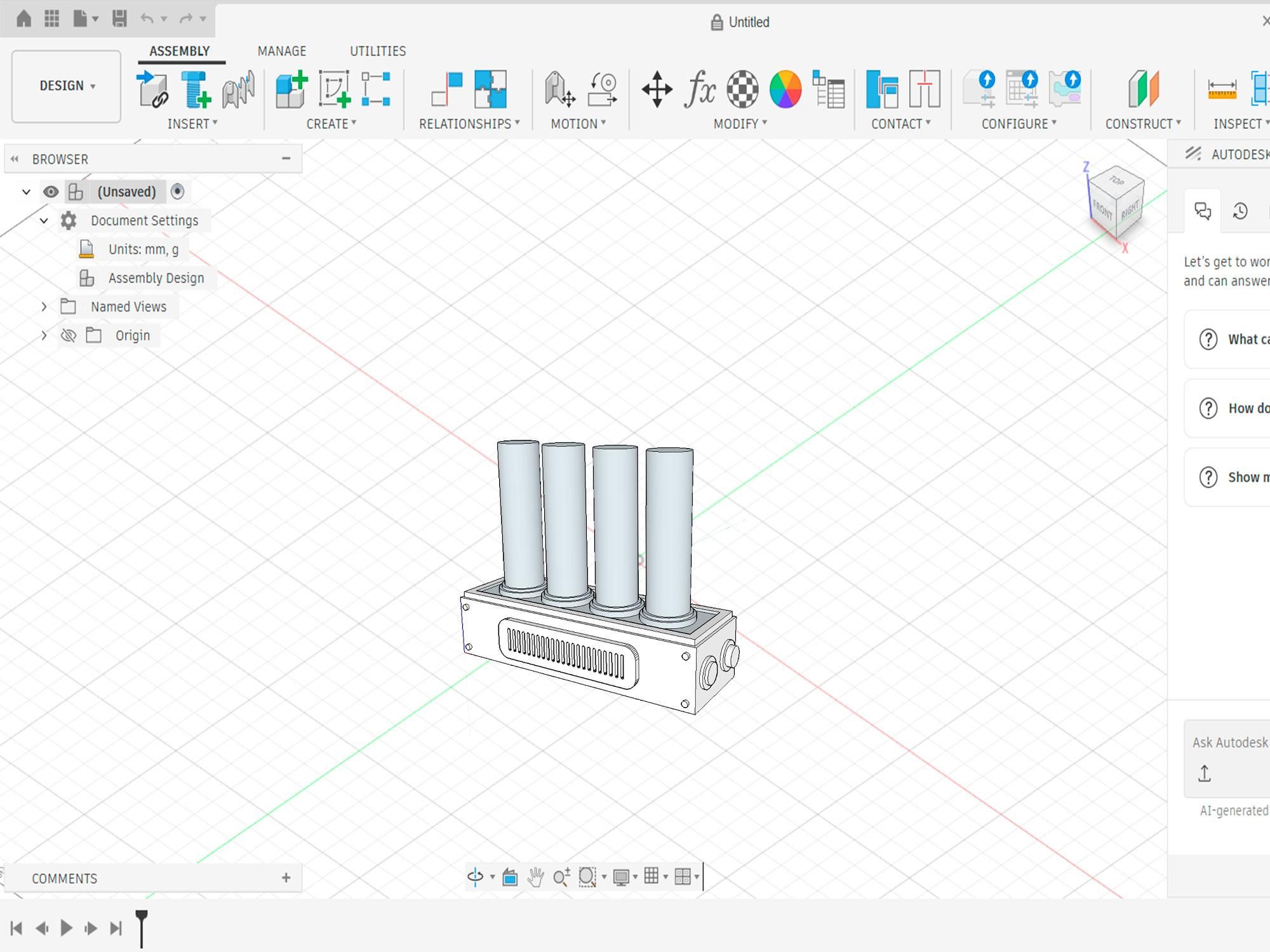1270x952 pixels.
Task: Select the Create Sketch icon
Action: click(335, 89)
